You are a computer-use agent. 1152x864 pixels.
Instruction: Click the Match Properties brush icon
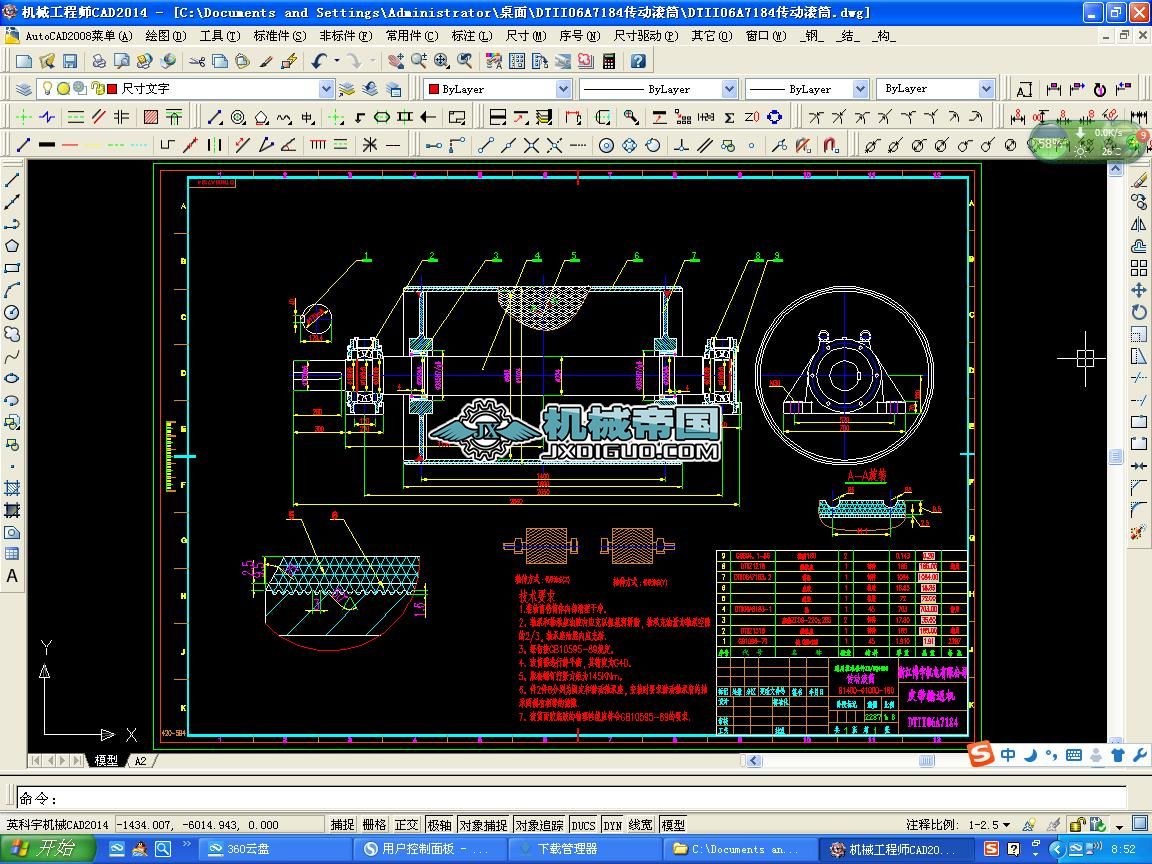pos(266,62)
